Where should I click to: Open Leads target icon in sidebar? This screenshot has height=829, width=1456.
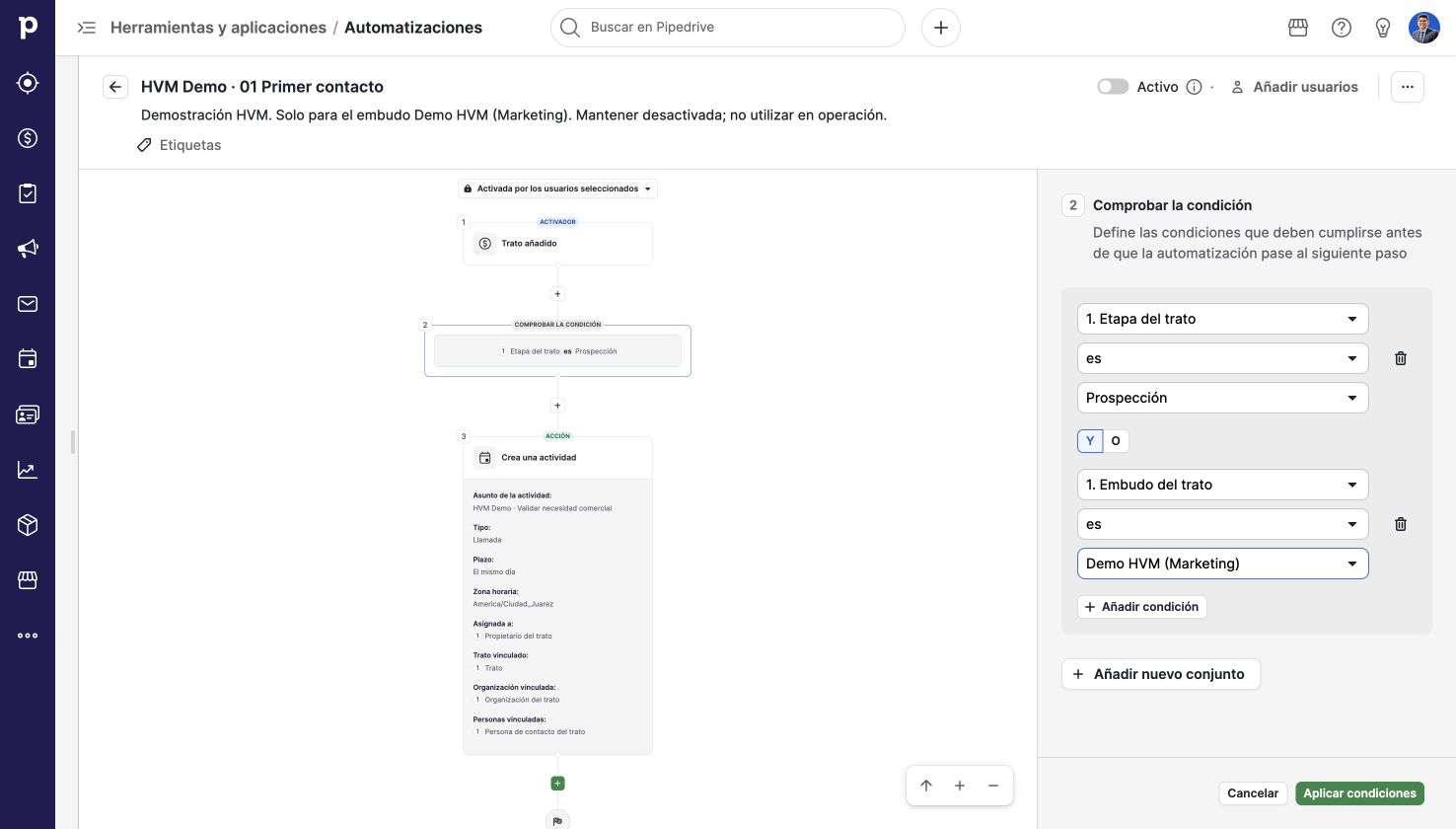pos(28,83)
